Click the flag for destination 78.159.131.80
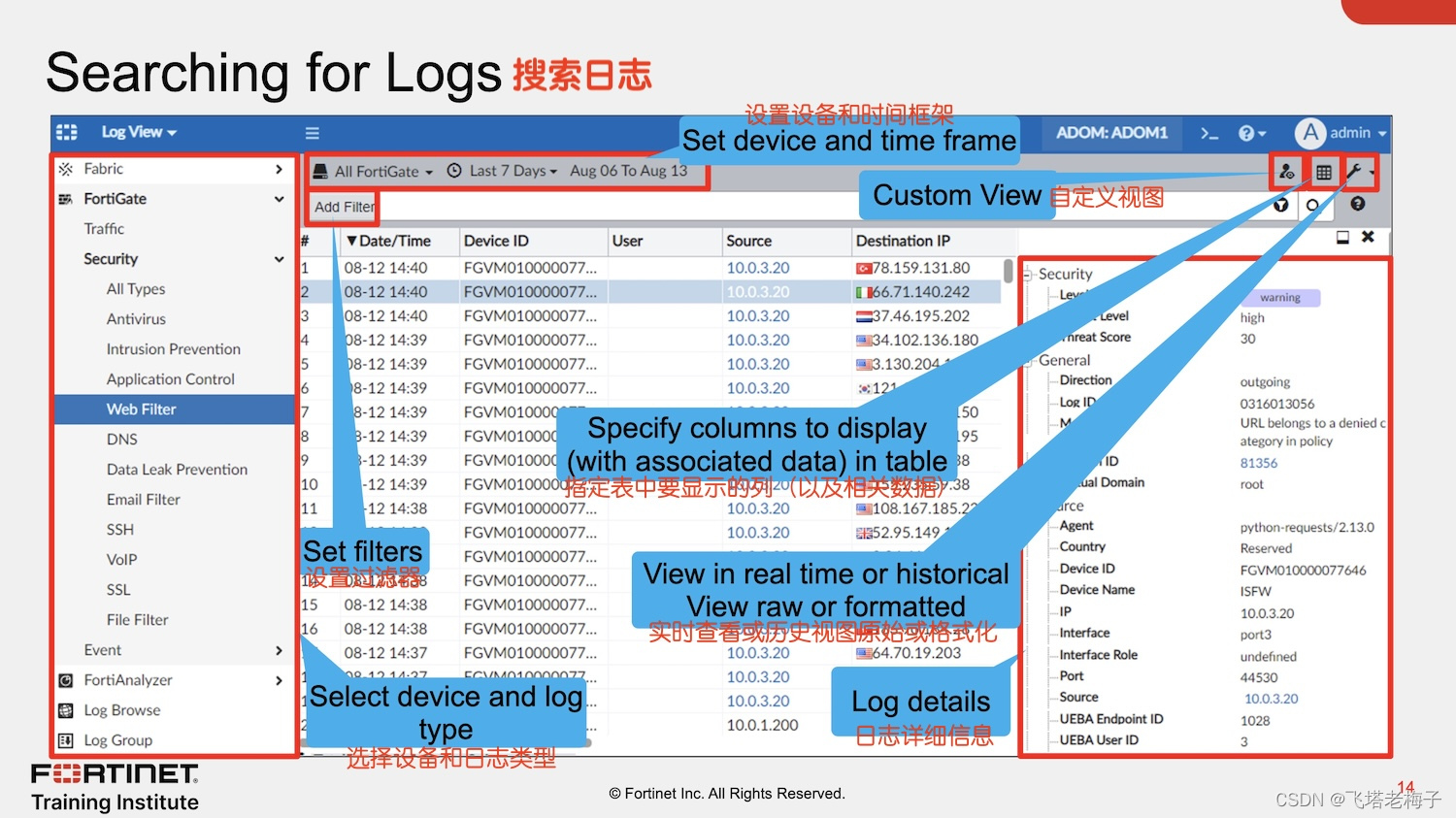1456x818 pixels. click(863, 268)
